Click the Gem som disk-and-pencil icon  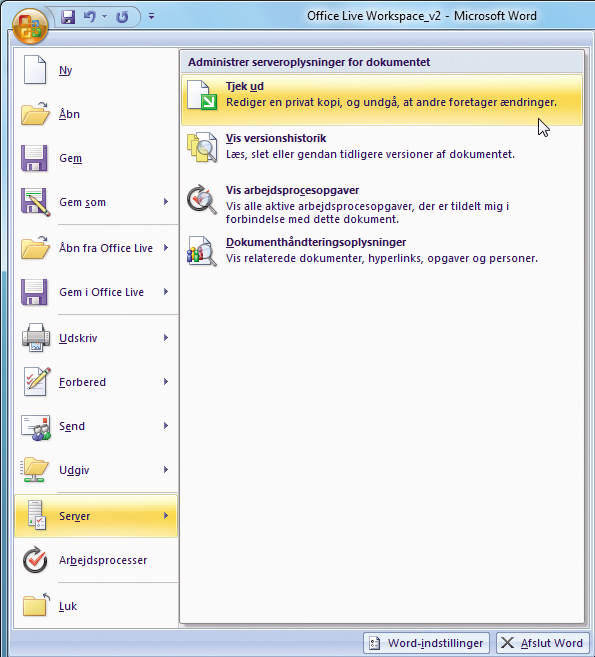36,202
